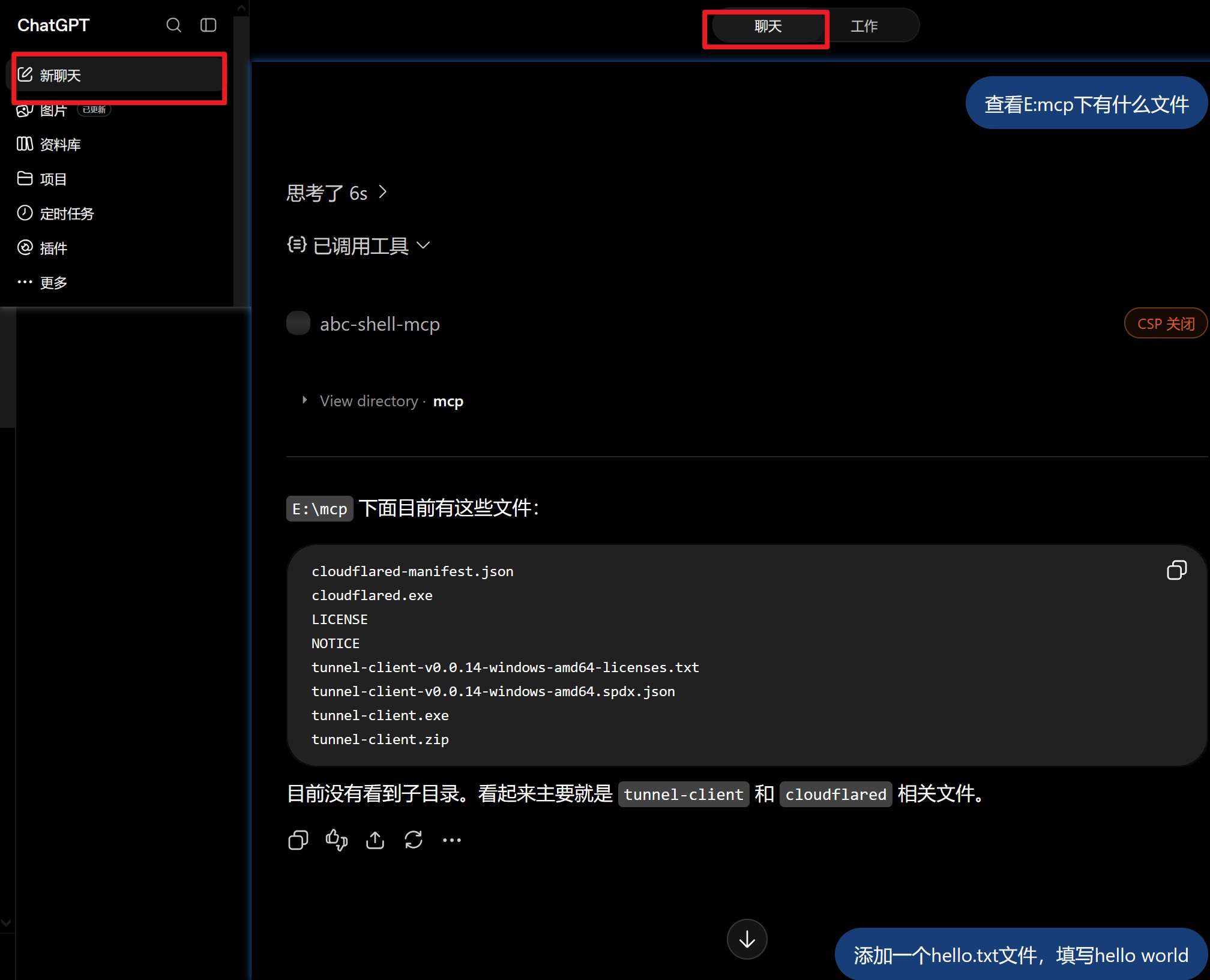1210x980 pixels.
Task: Open the 插件 plugins page
Action: (x=42, y=248)
